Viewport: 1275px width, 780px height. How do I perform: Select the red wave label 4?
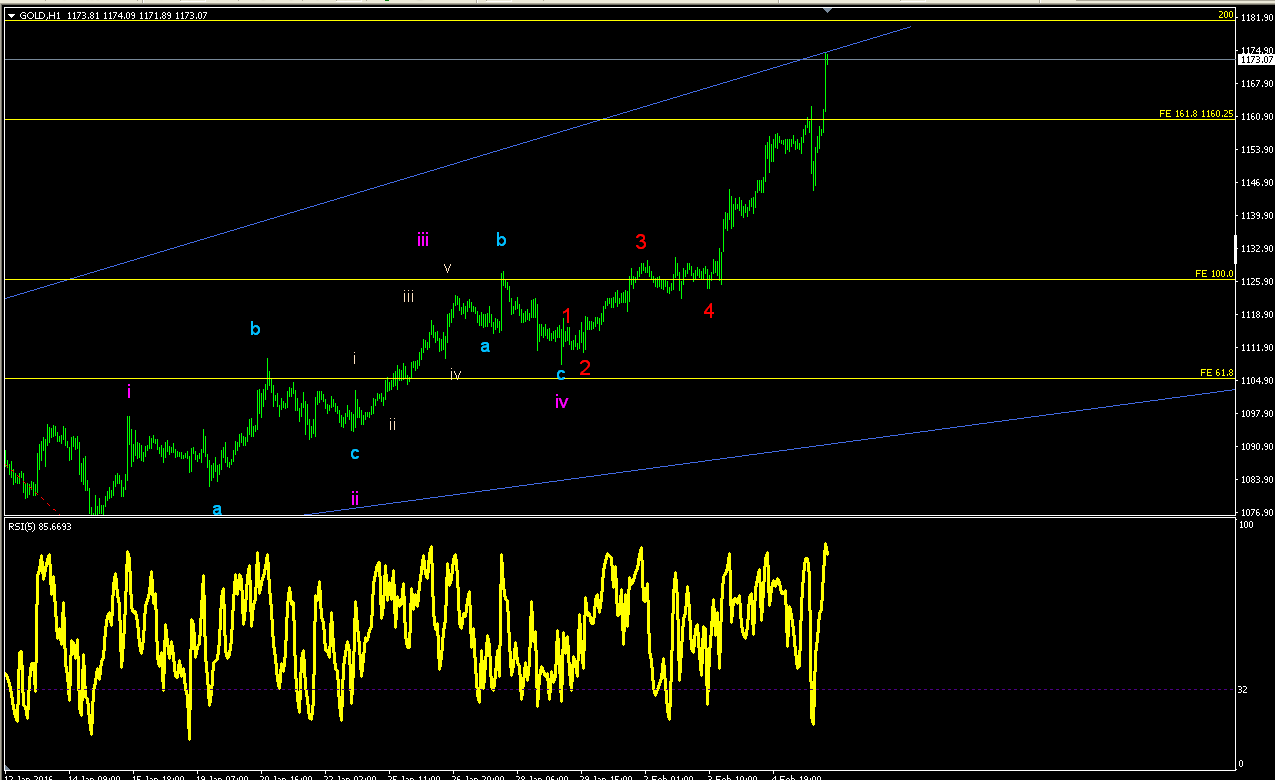708,311
